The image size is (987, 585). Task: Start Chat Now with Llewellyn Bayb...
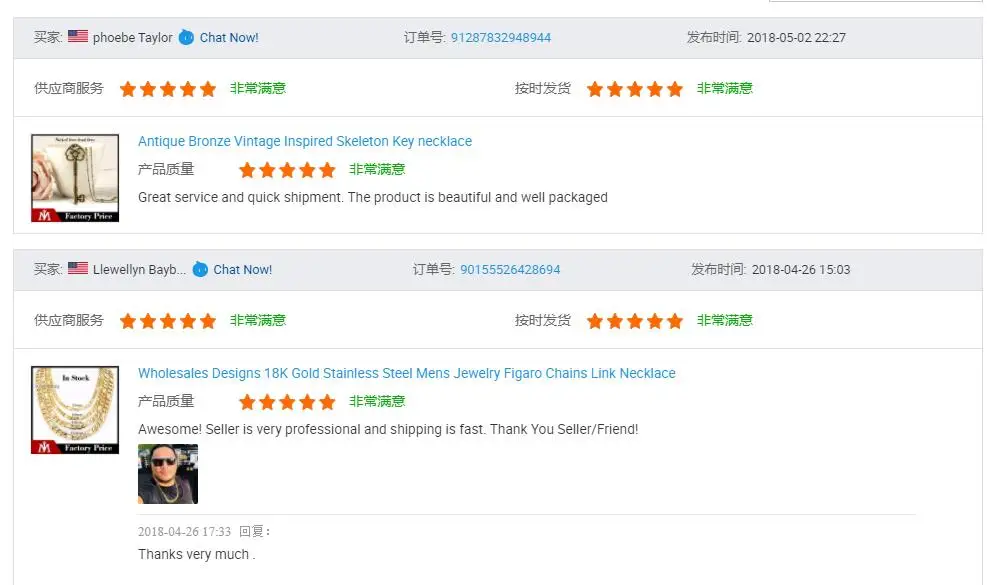coord(243,270)
